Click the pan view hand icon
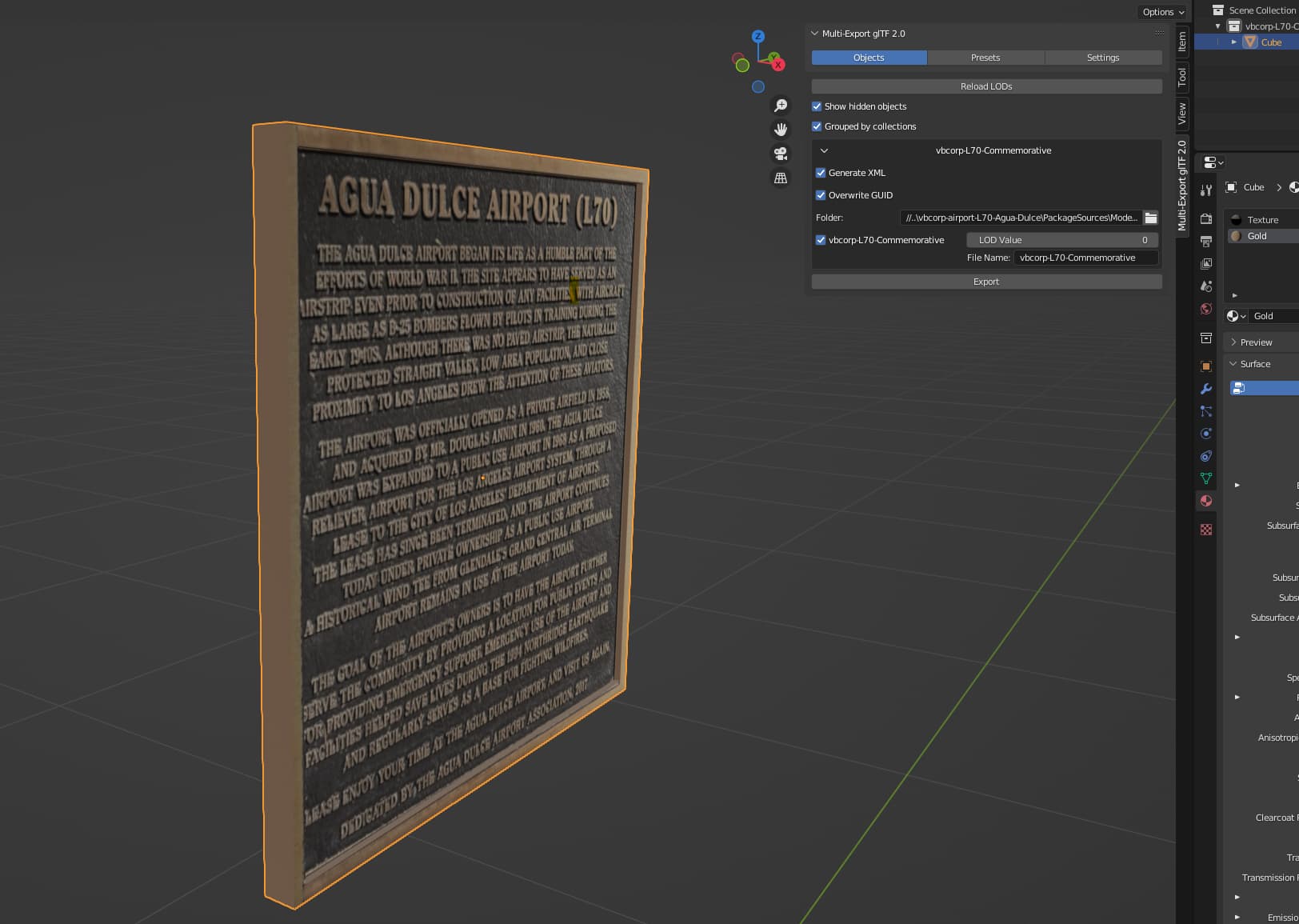 (x=781, y=130)
